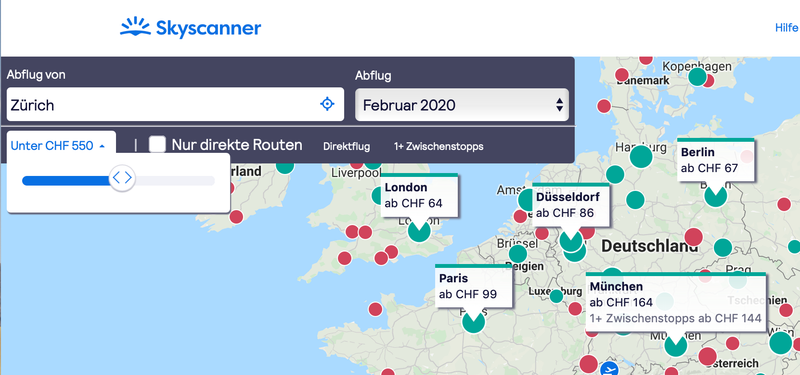Select the green London map pin
800x375 pixels.
[x=419, y=231]
